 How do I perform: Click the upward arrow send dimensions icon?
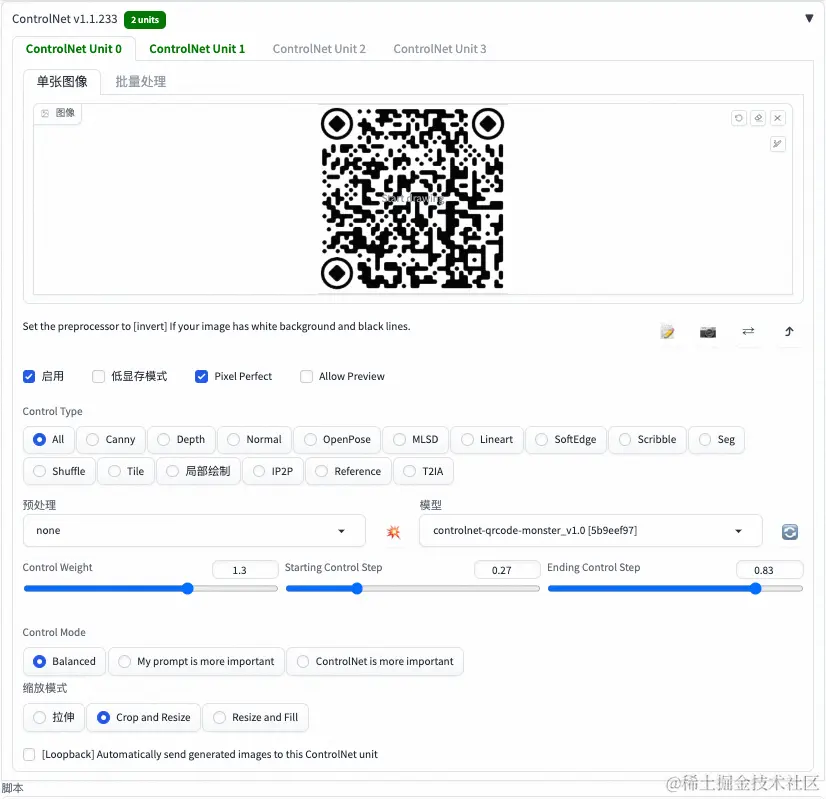coord(789,331)
